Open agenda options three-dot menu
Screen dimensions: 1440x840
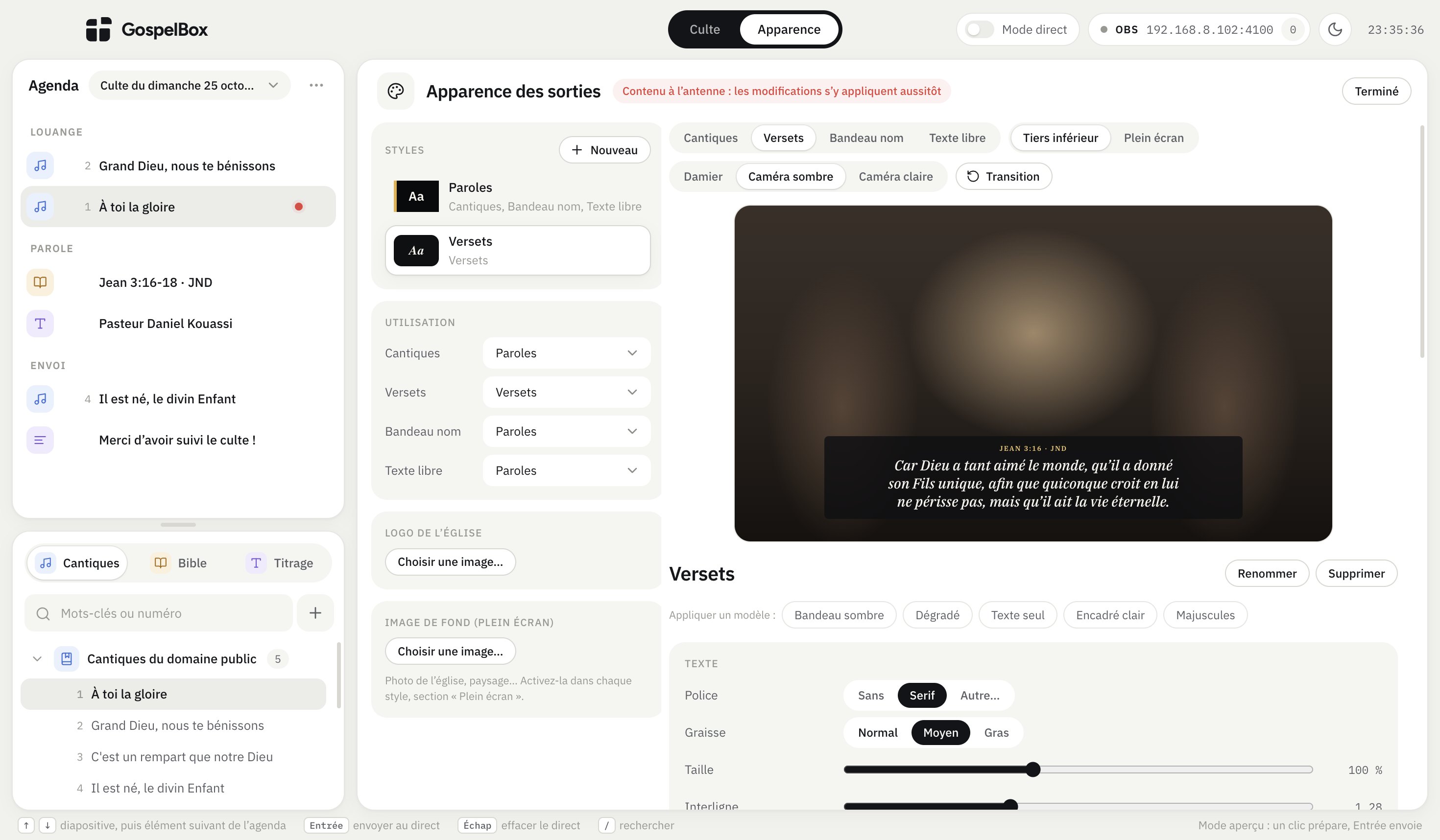click(316, 85)
